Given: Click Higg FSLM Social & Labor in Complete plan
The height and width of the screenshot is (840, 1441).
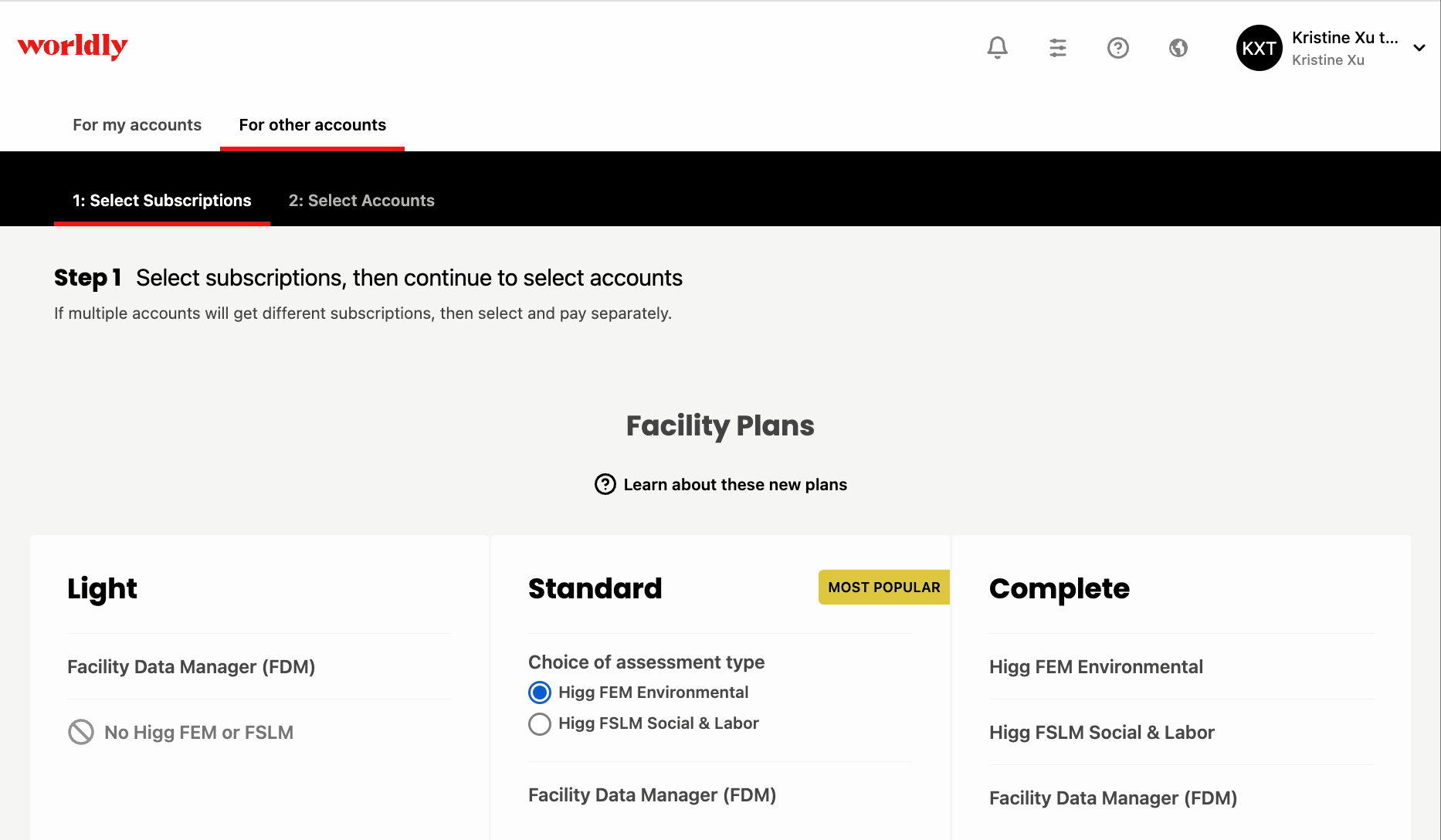Looking at the screenshot, I should 1102,733.
